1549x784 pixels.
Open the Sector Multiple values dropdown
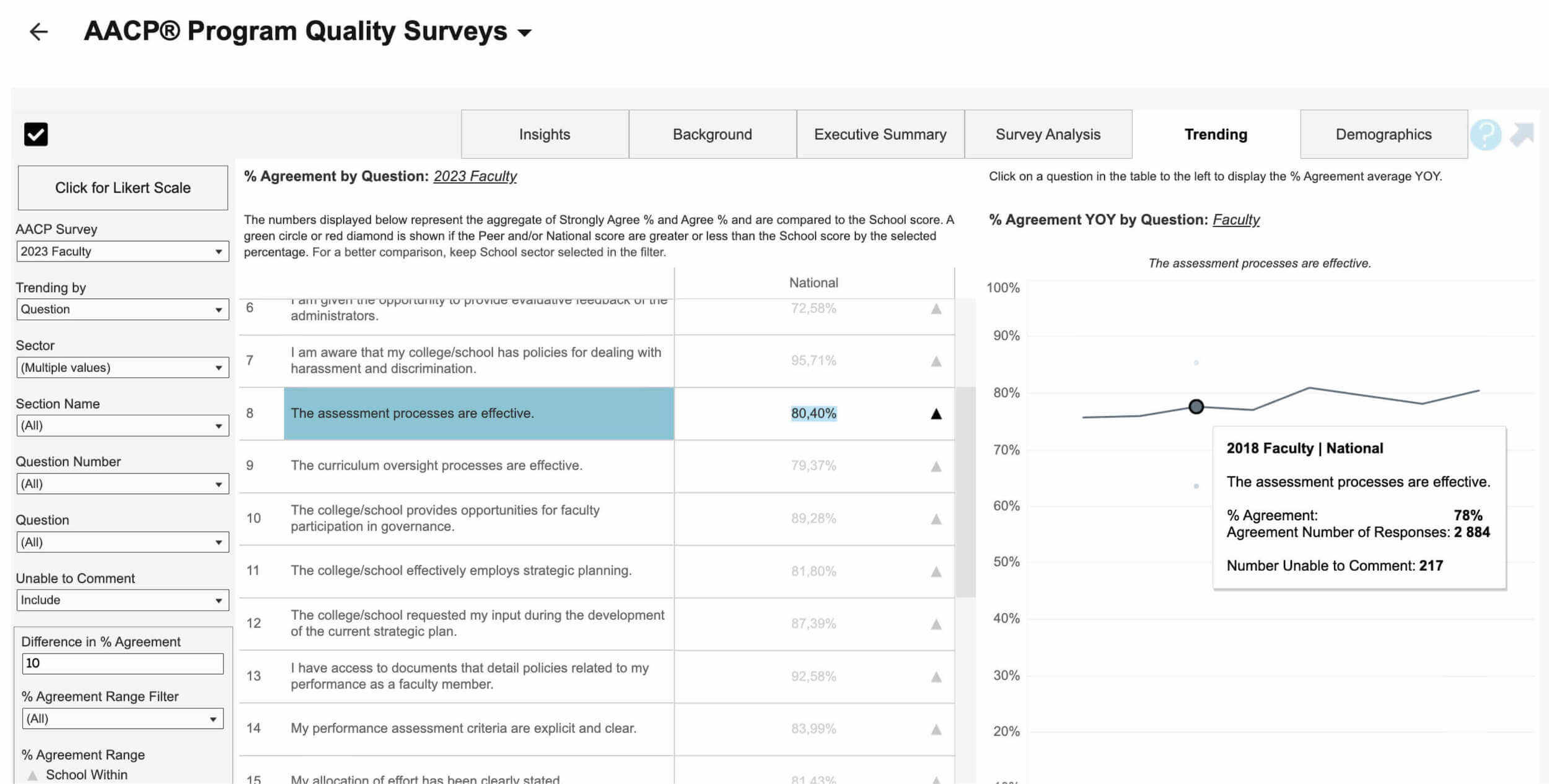coord(122,368)
